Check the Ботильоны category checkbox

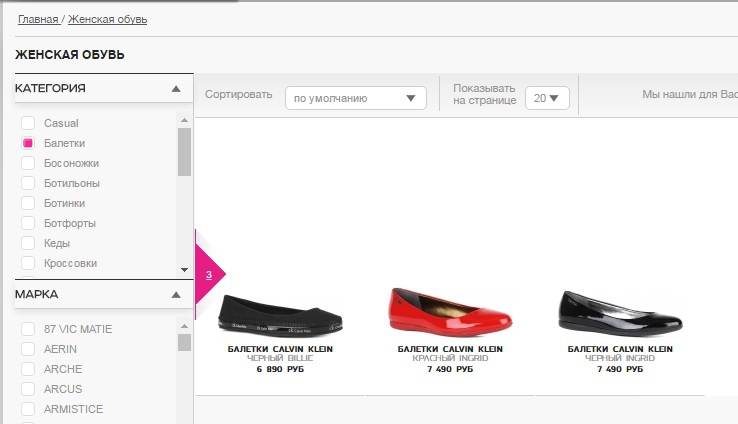click(x=28, y=183)
